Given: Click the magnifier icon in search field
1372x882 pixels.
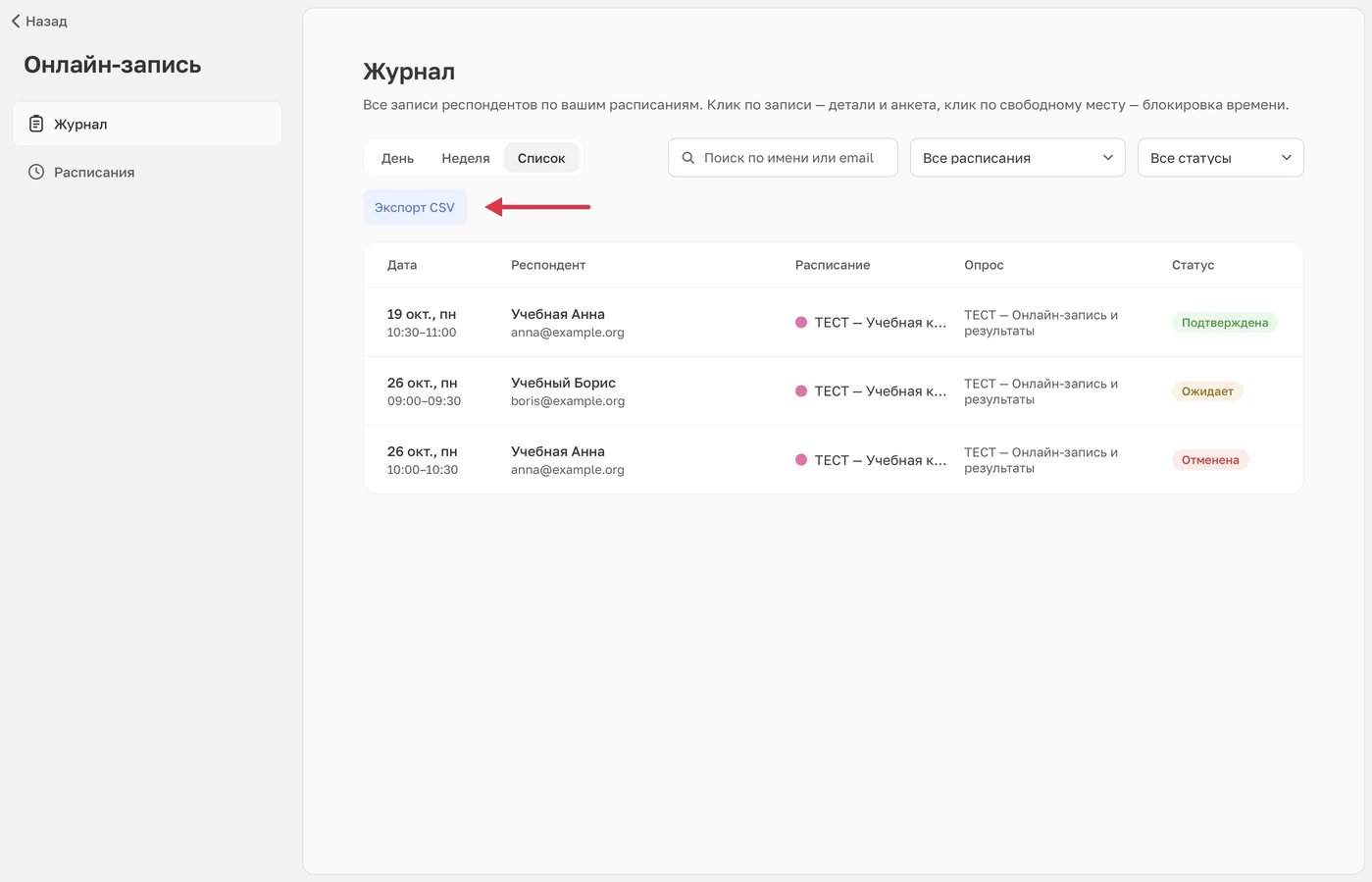Looking at the screenshot, I should [x=688, y=158].
